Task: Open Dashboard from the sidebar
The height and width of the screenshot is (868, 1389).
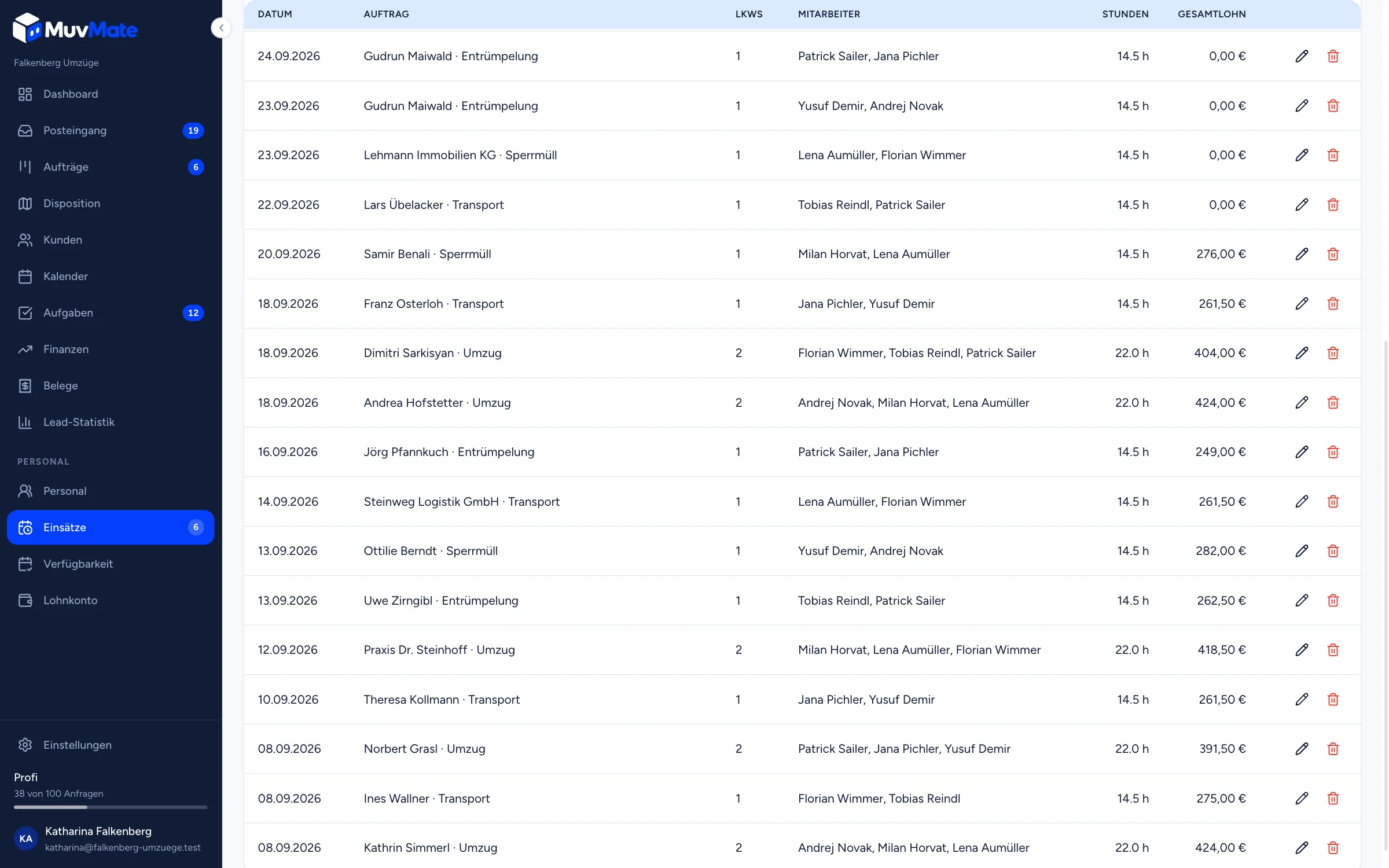Action: [x=111, y=94]
